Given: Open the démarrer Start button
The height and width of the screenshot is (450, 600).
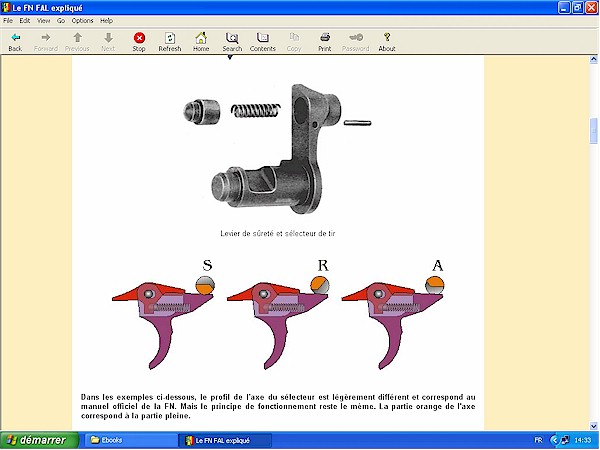Looking at the screenshot, I should click(x=40, y=440).
